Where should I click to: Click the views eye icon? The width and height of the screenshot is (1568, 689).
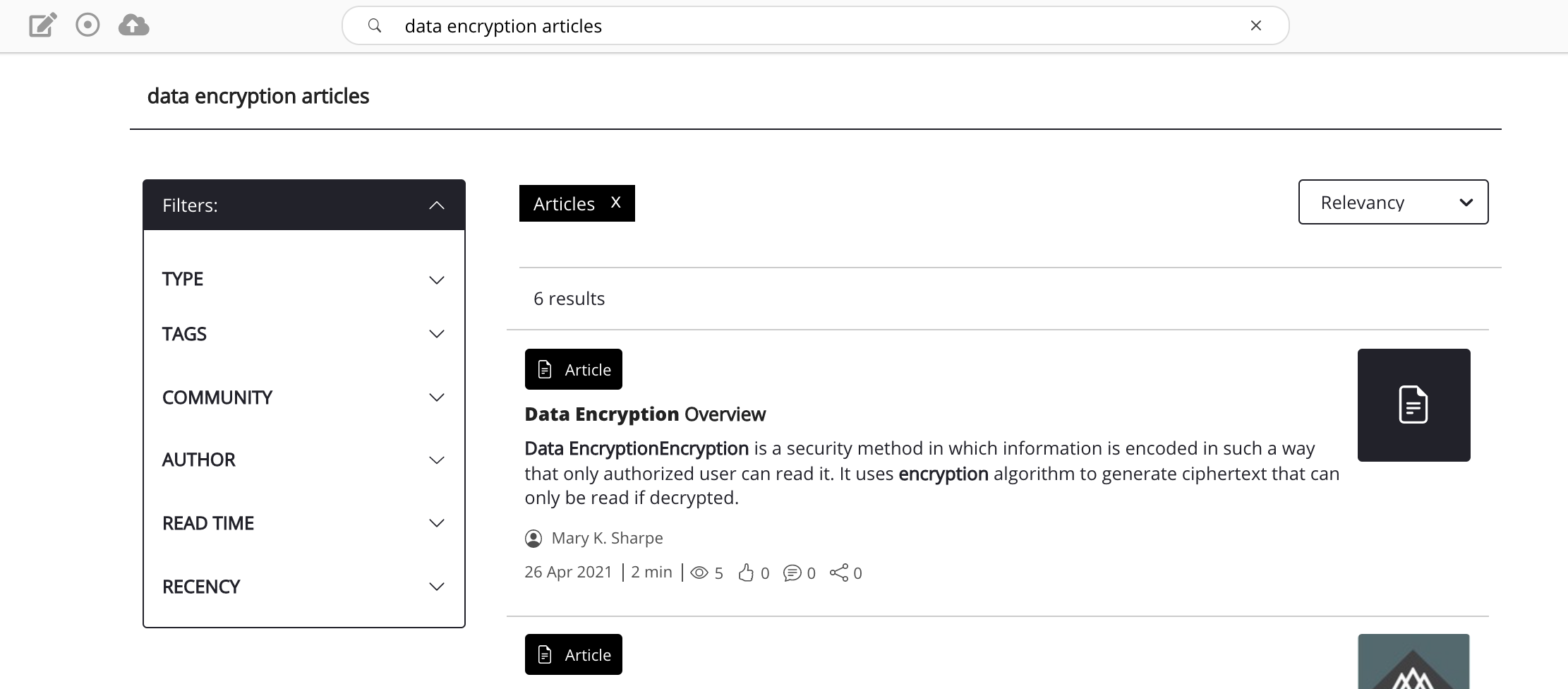click(x=699, y=573)
